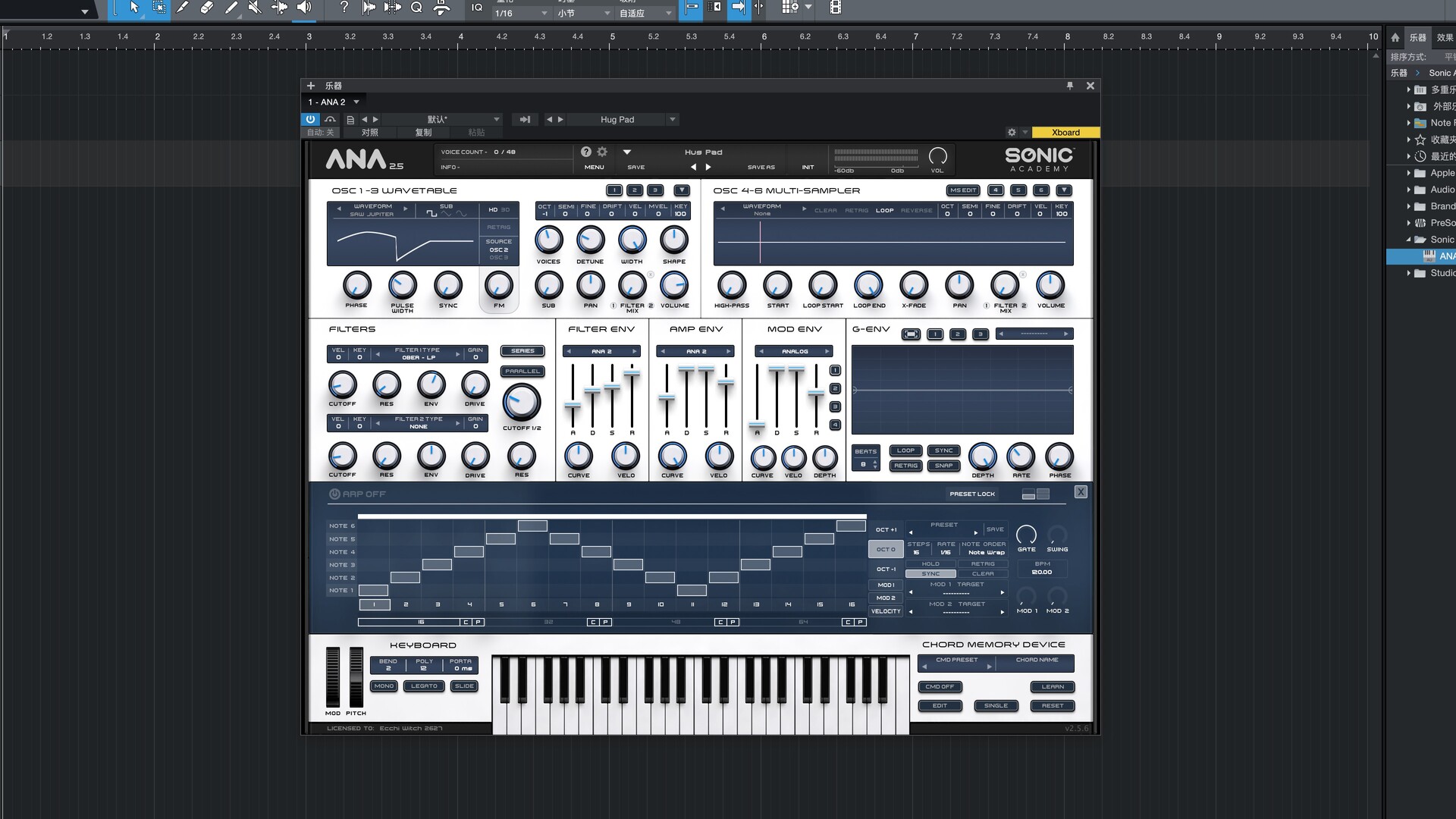Image resolution: width=1456 pixels, height=819 pixels.
Task: Select OSC 2 tab button
Action: tap(635, 190)
